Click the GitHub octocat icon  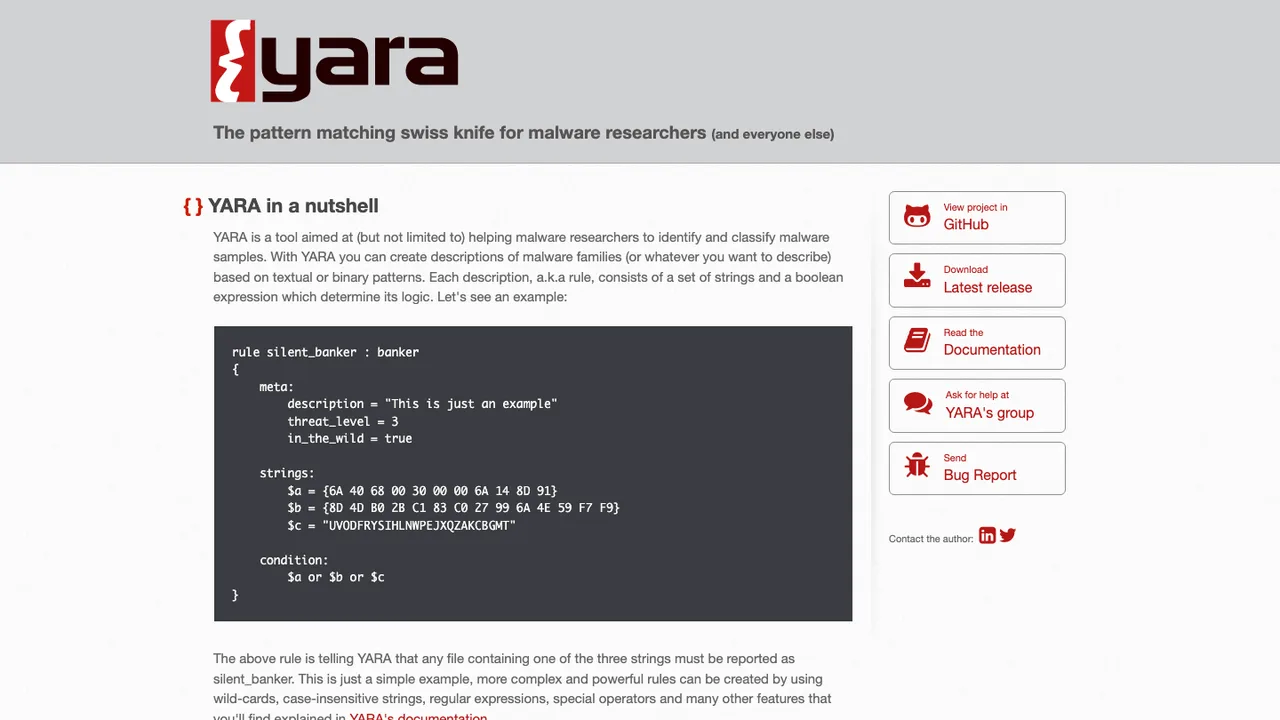pos(917,216)
